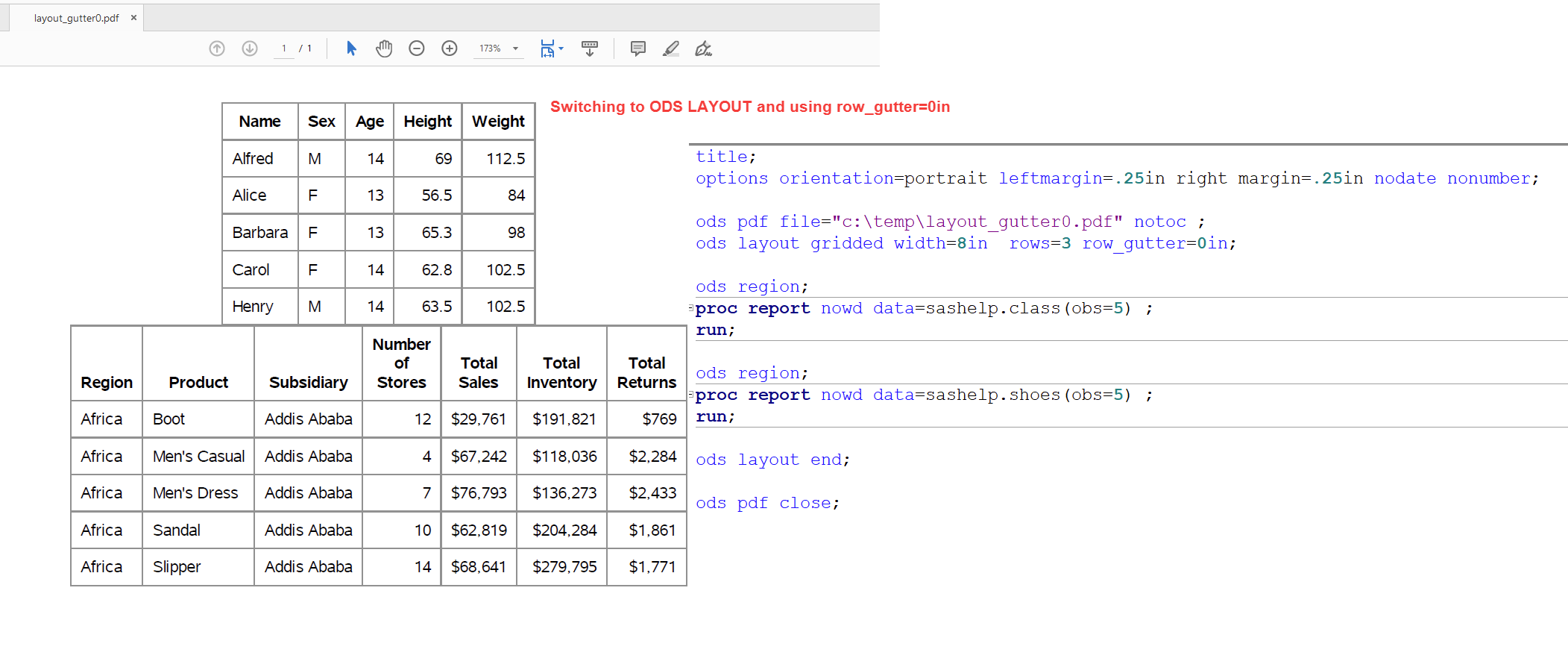
Task: Collapse the sashelp.shoes proc report block
Action: click(691, 394)
